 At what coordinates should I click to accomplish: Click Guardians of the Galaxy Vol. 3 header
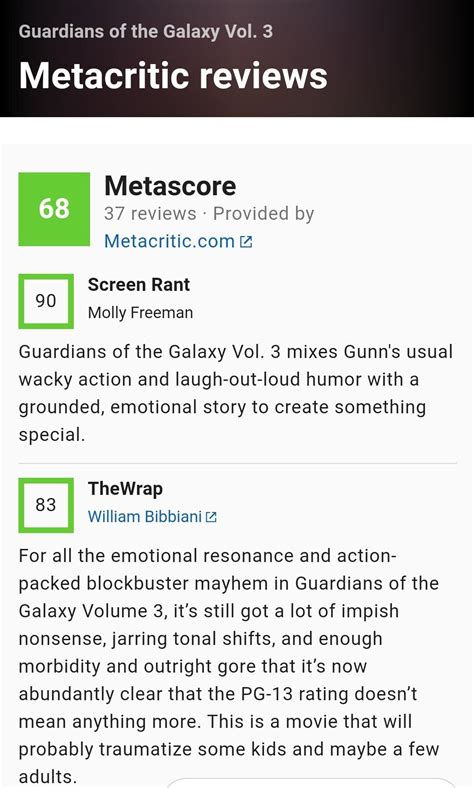click(146, 32)
